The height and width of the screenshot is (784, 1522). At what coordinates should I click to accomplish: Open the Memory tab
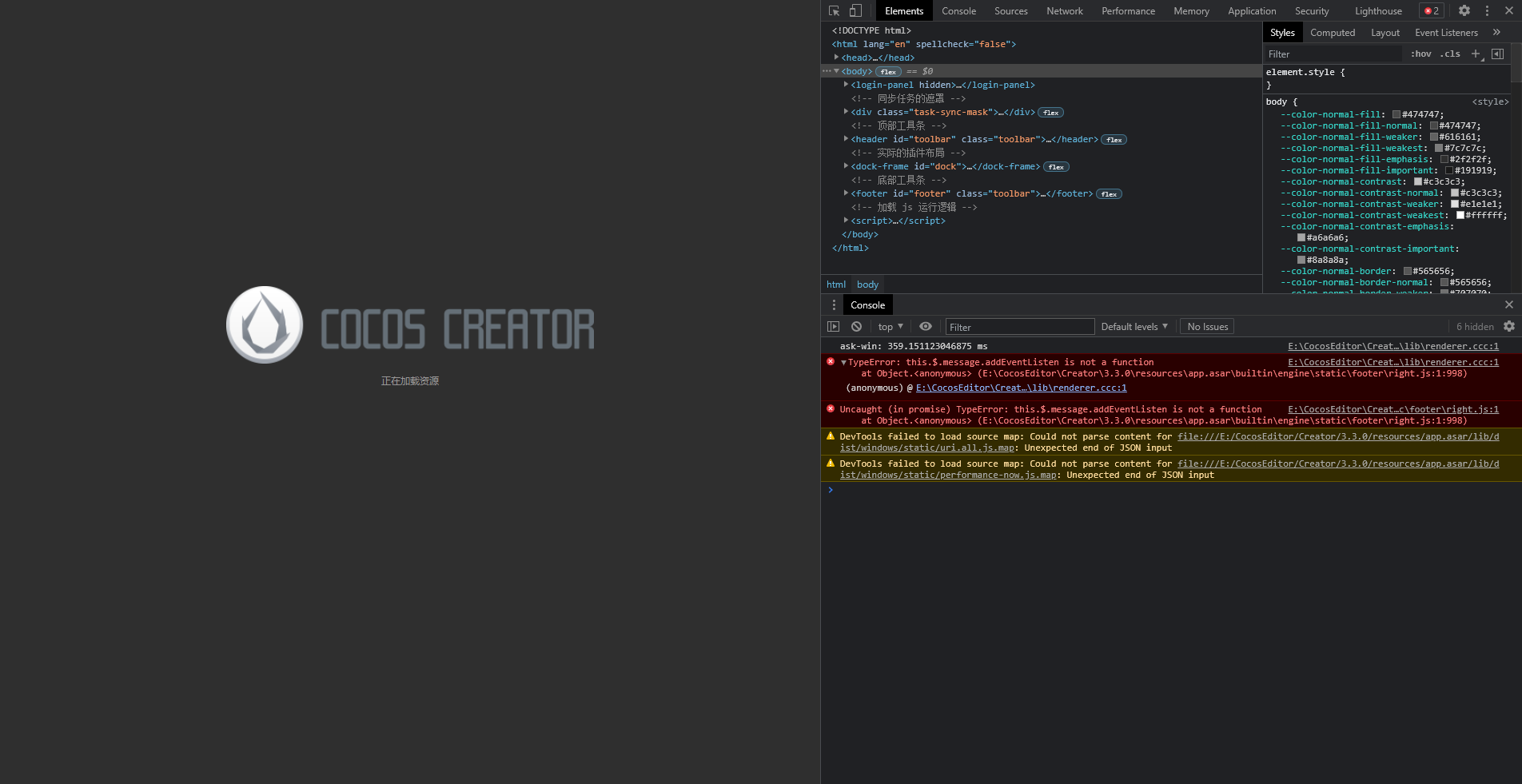[x=1191, y=11]
